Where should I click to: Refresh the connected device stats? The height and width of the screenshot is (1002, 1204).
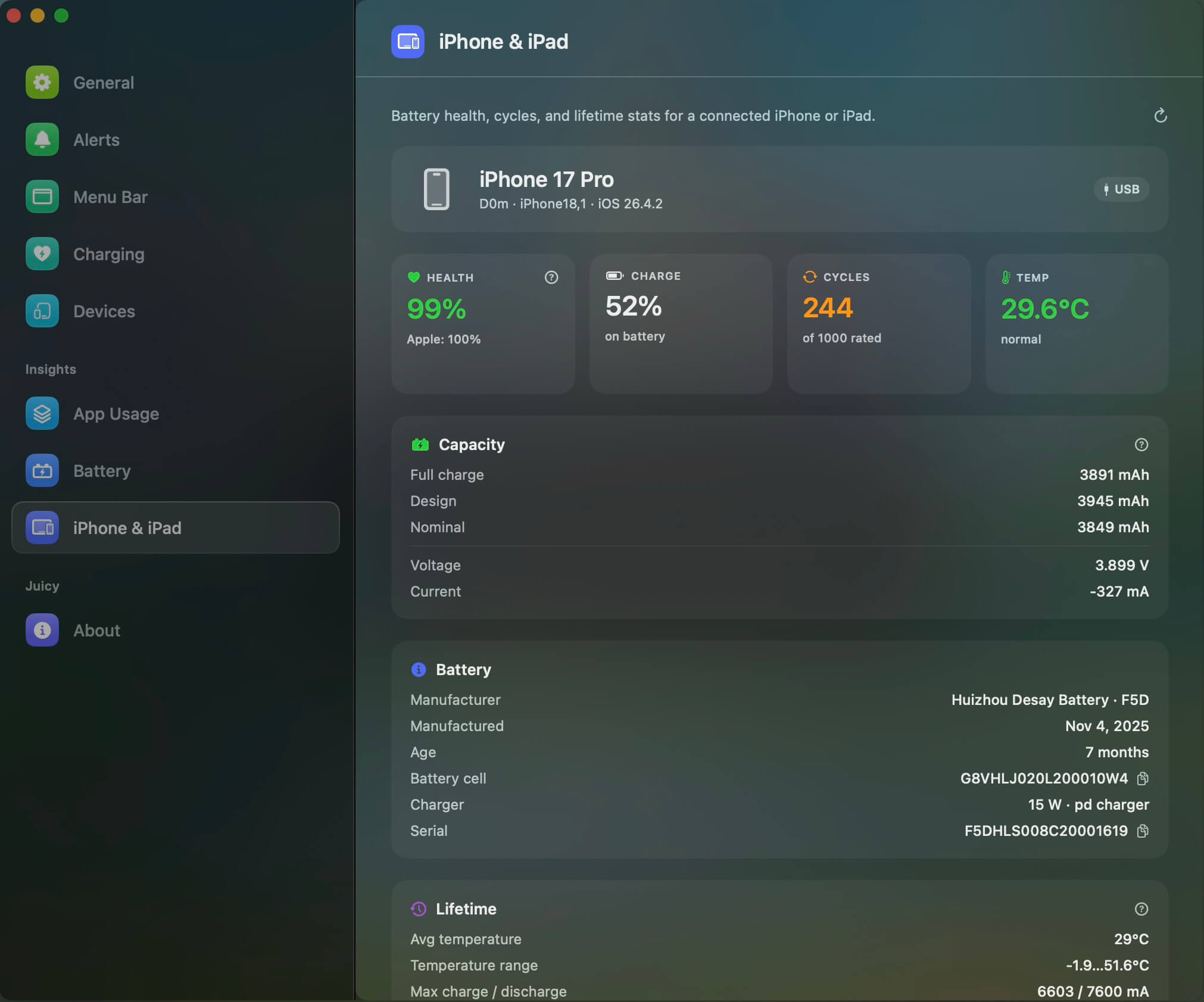coord(1160,116)
